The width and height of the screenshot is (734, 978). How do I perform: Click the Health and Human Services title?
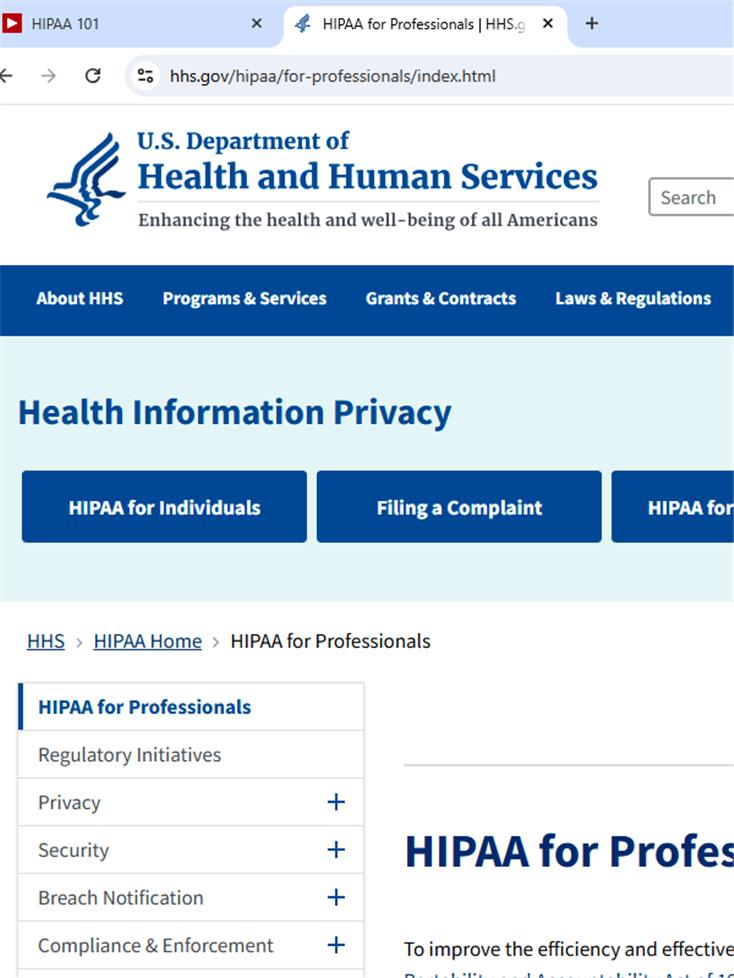(367, 176)
